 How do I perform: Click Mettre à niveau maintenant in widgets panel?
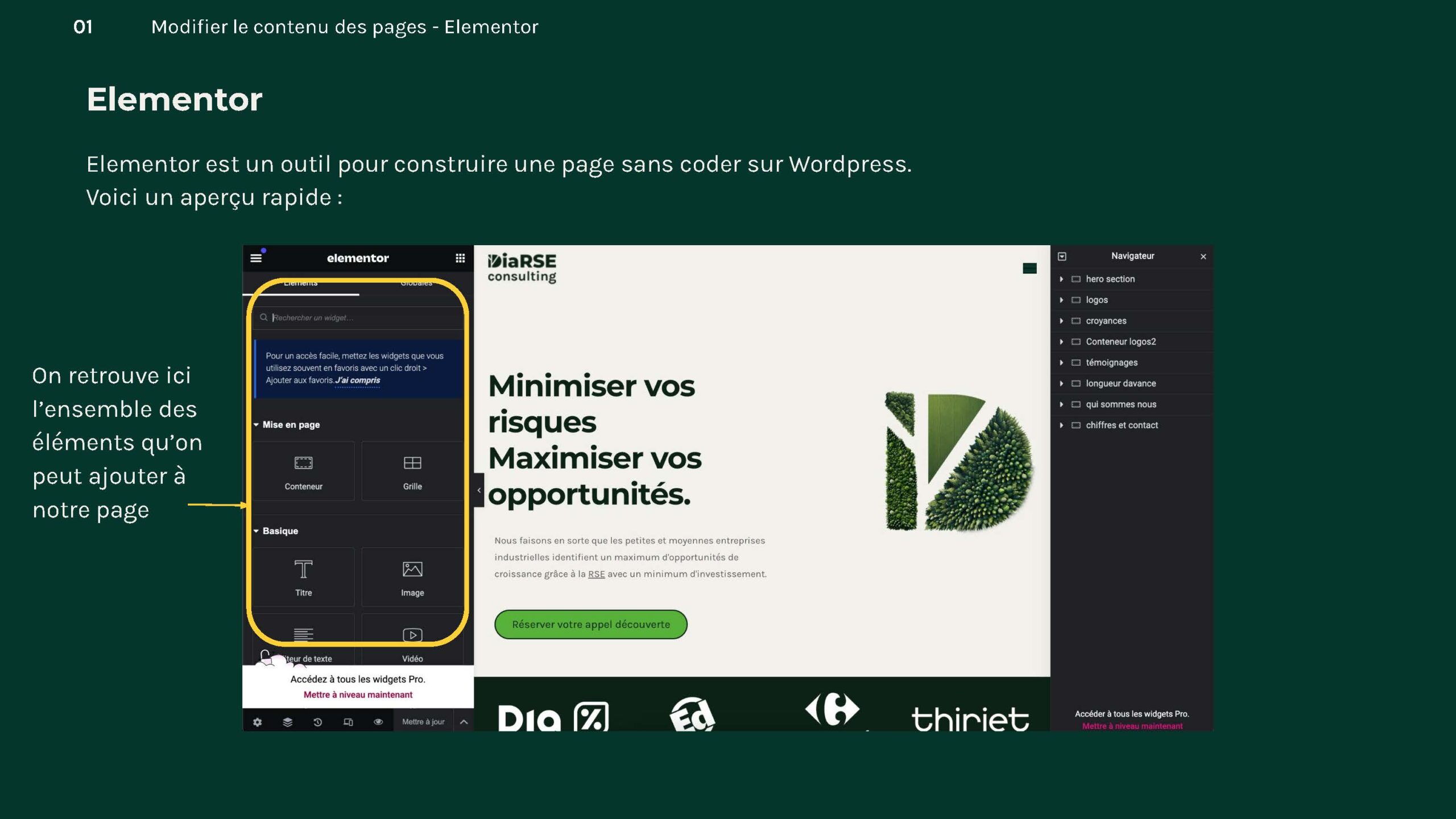click(x=358, y=694)
